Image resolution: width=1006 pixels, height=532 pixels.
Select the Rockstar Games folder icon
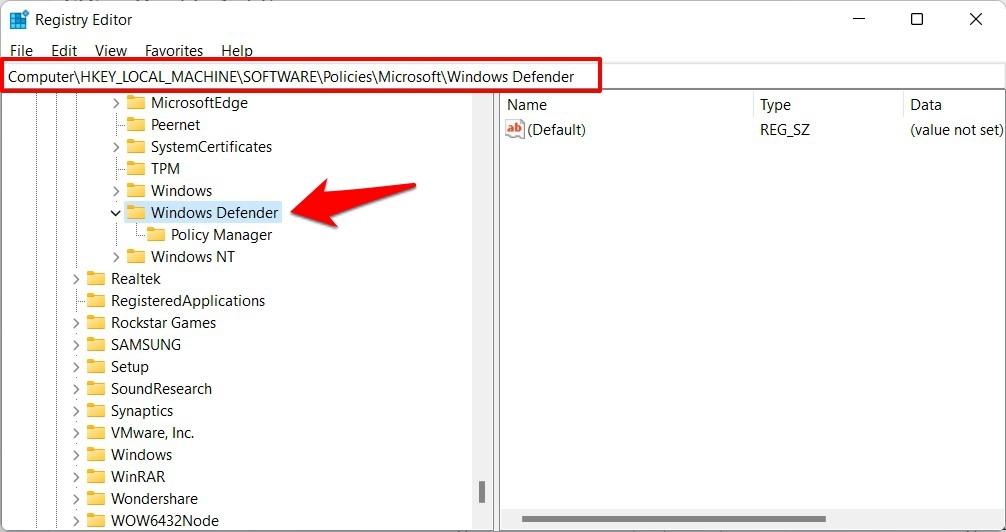96,322
